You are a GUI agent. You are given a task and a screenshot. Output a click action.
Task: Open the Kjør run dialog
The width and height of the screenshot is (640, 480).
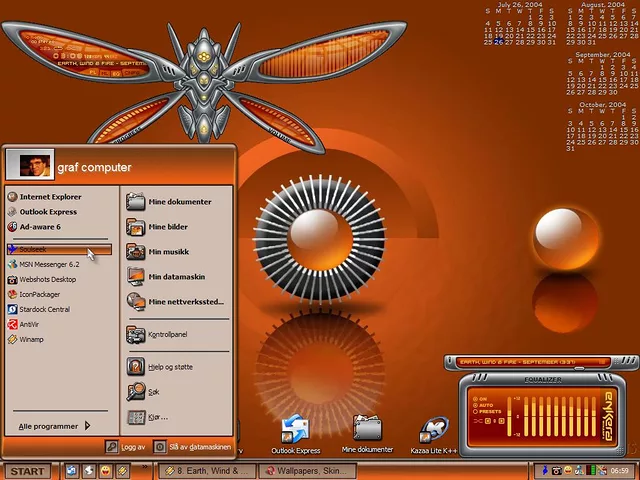(147, 417)
